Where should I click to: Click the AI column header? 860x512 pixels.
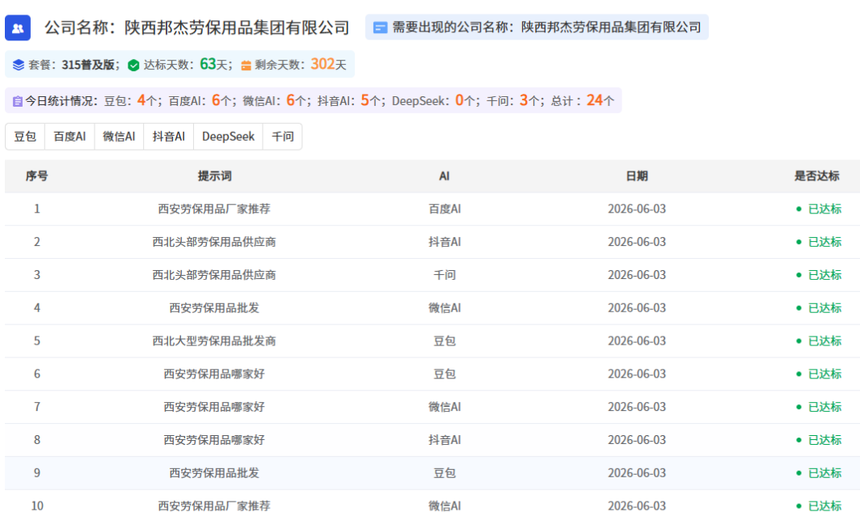444,176
